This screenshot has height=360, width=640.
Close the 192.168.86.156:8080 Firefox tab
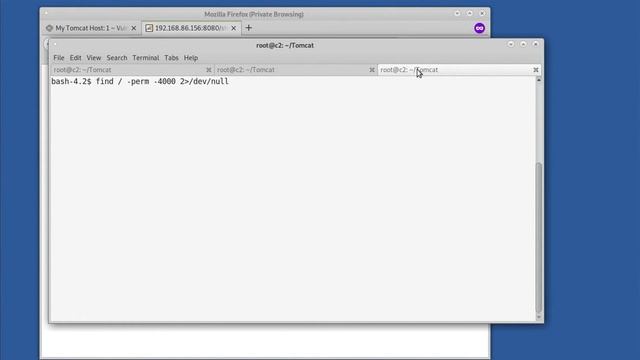[233, 28]
